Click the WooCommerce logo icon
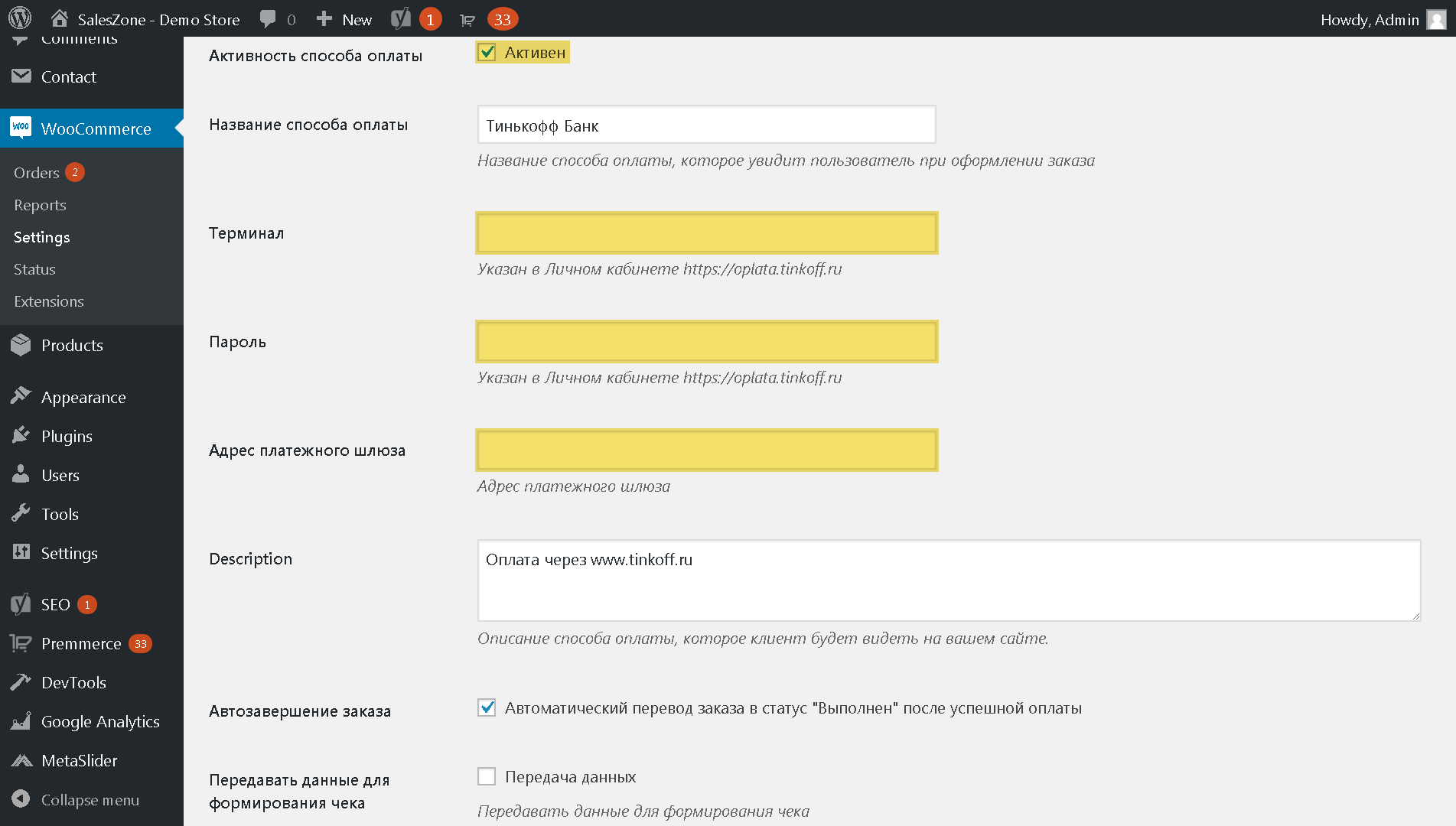This screenshot has height=826, width=1456. [x=21, y=128]
